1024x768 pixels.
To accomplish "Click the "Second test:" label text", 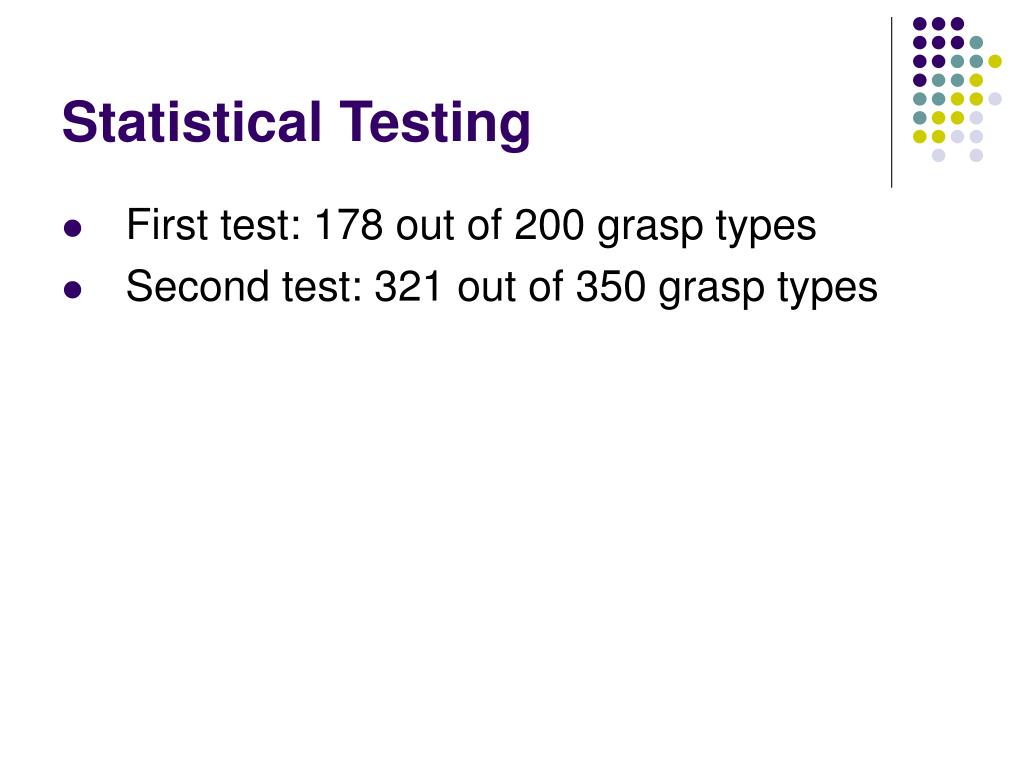I will tap(244, 287).
